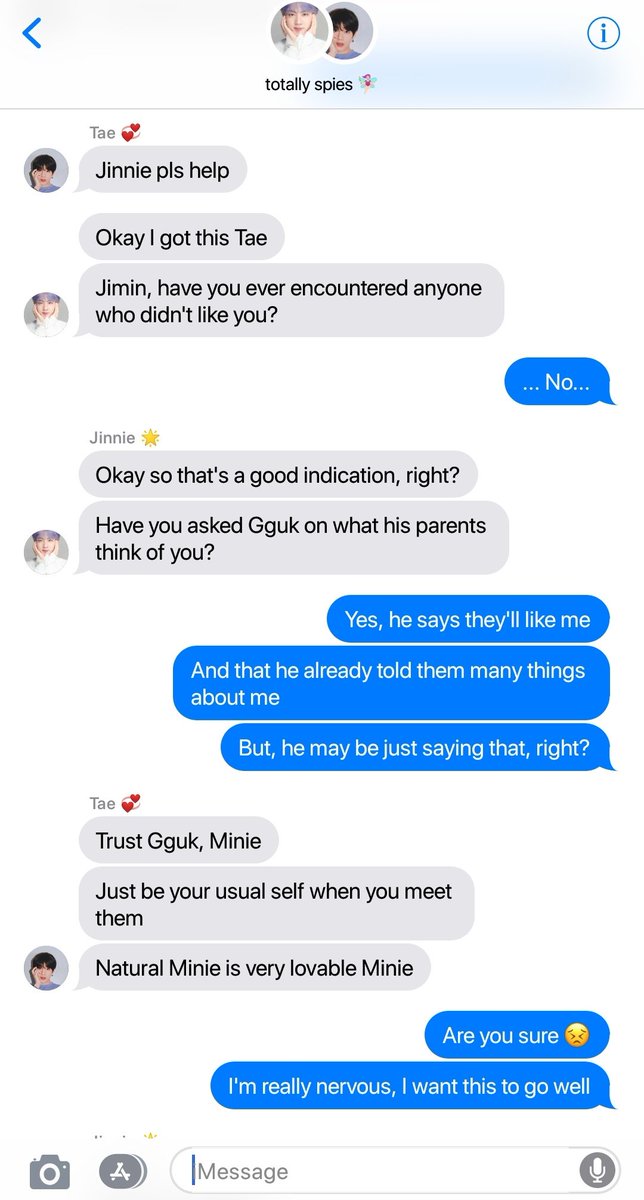Select the 'Trust Gguk, Minie' bubble
Viewport: 644px width, 1200px height.
[x=178, y=841]
